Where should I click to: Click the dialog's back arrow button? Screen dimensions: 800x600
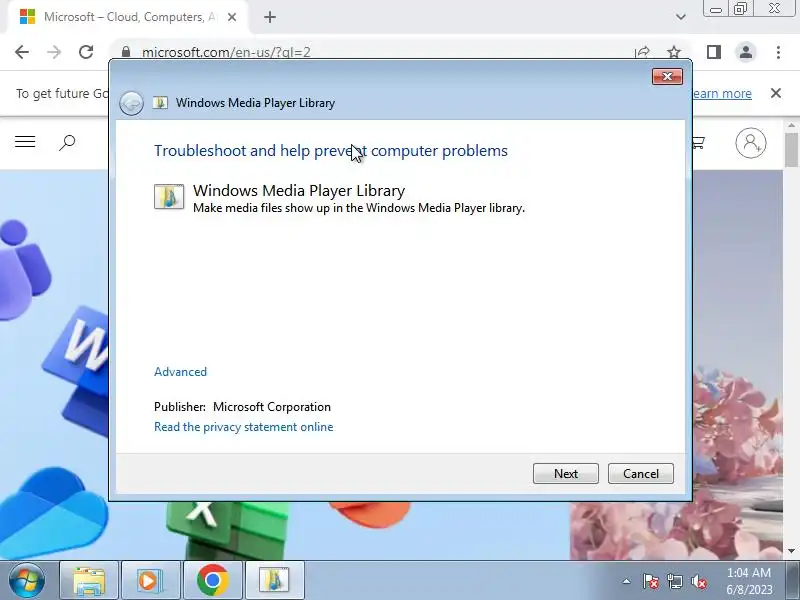click(131, 103)
